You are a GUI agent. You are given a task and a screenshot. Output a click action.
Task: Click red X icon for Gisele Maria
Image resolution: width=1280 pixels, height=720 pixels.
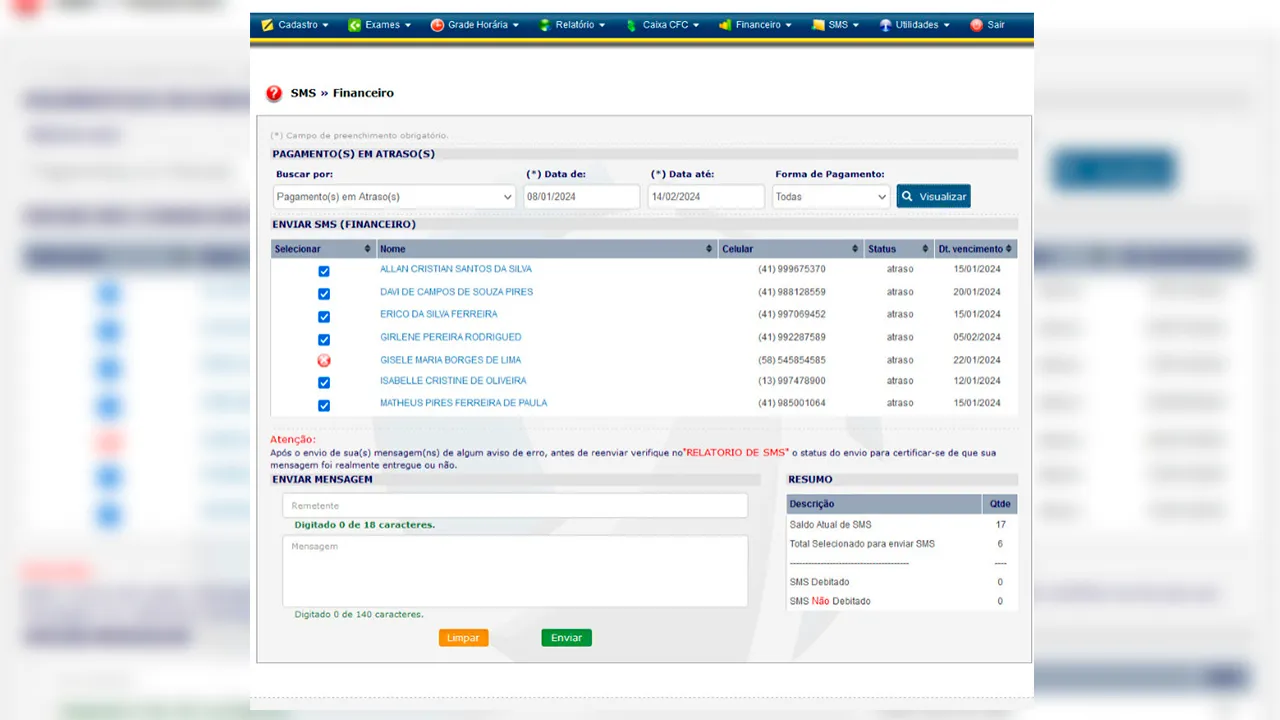pyautogui.click(x=324, y=360)
